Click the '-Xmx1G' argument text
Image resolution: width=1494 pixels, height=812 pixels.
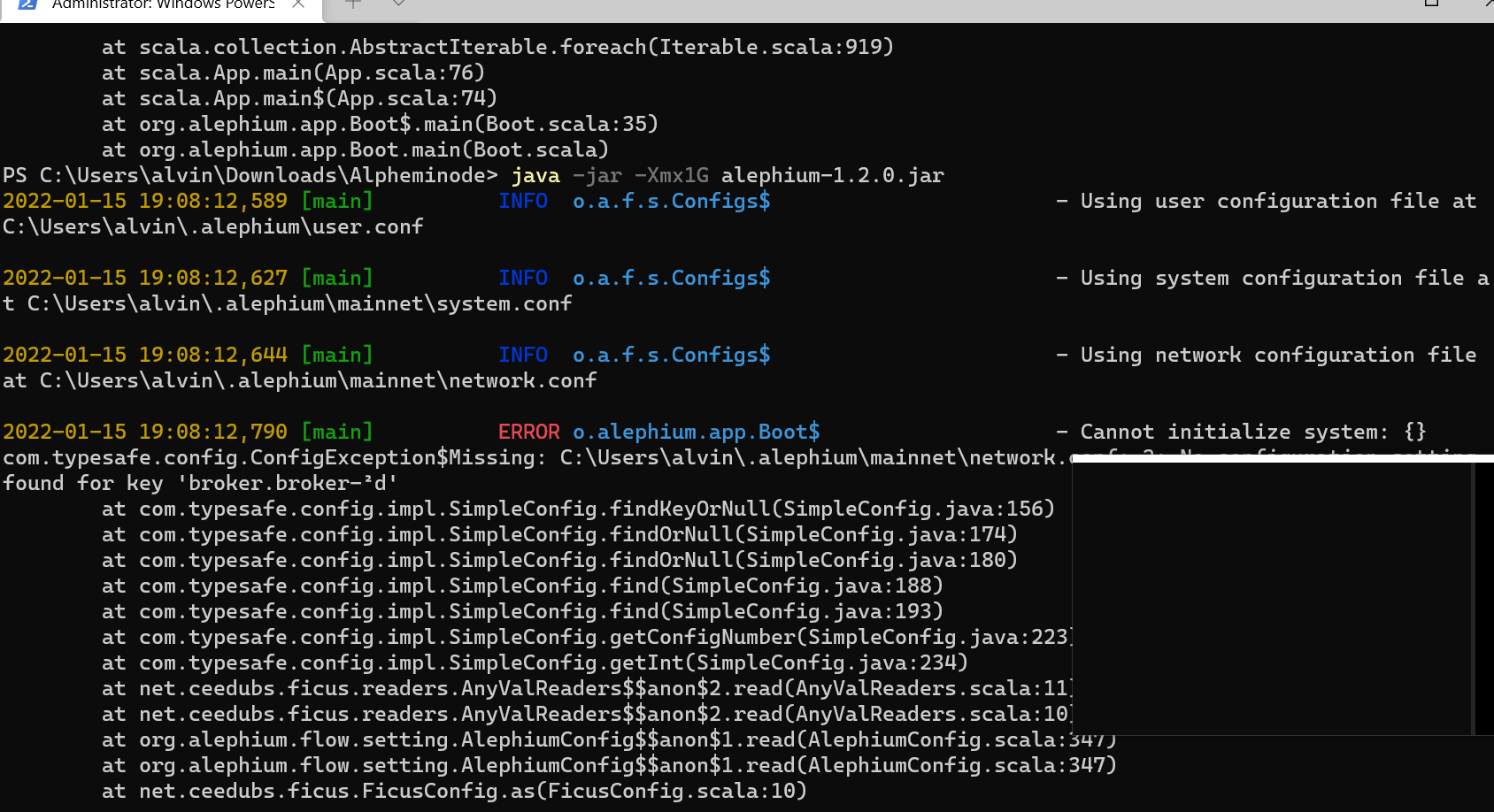pos(672,175)
